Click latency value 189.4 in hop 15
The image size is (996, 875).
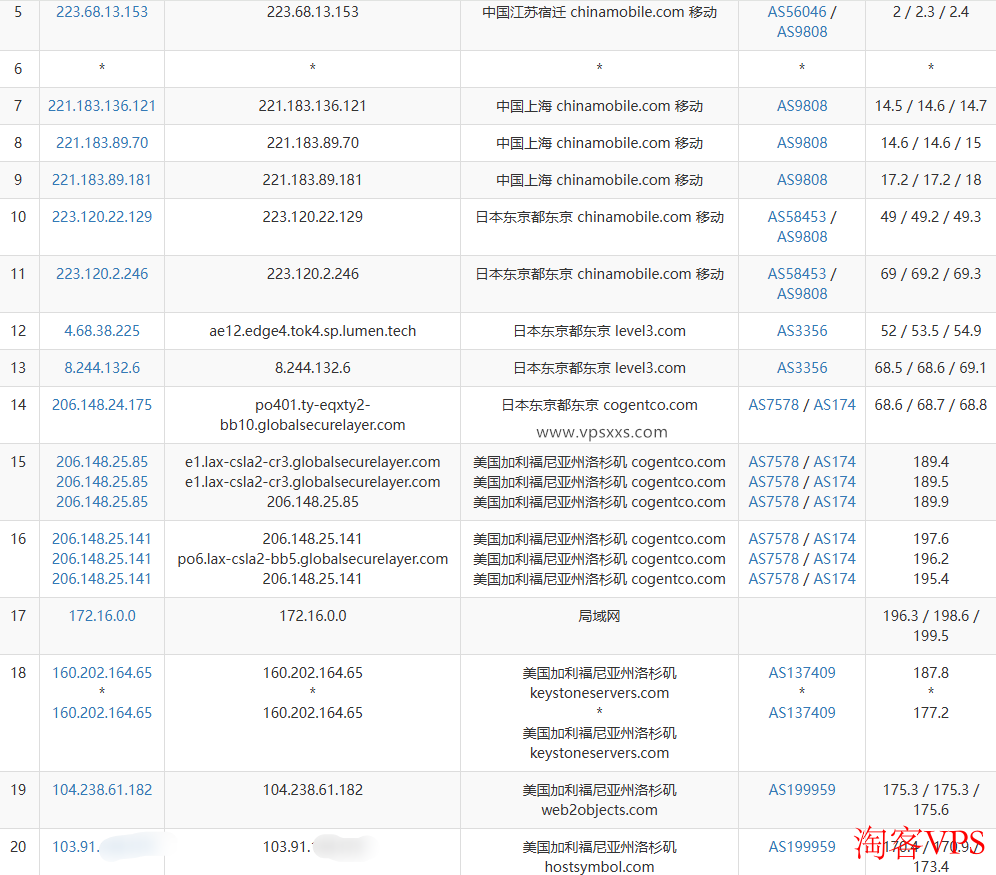tap(931, 462)
